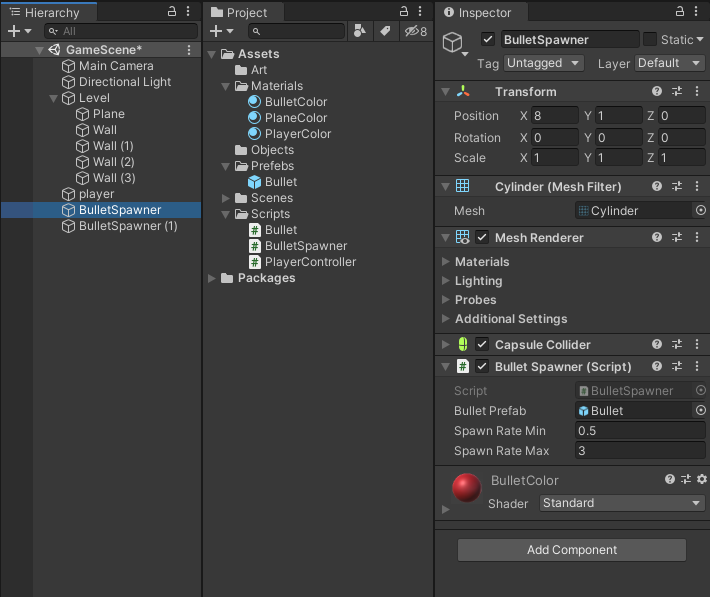Open the Tag dropdown showing Untagged

click(543, 63)
